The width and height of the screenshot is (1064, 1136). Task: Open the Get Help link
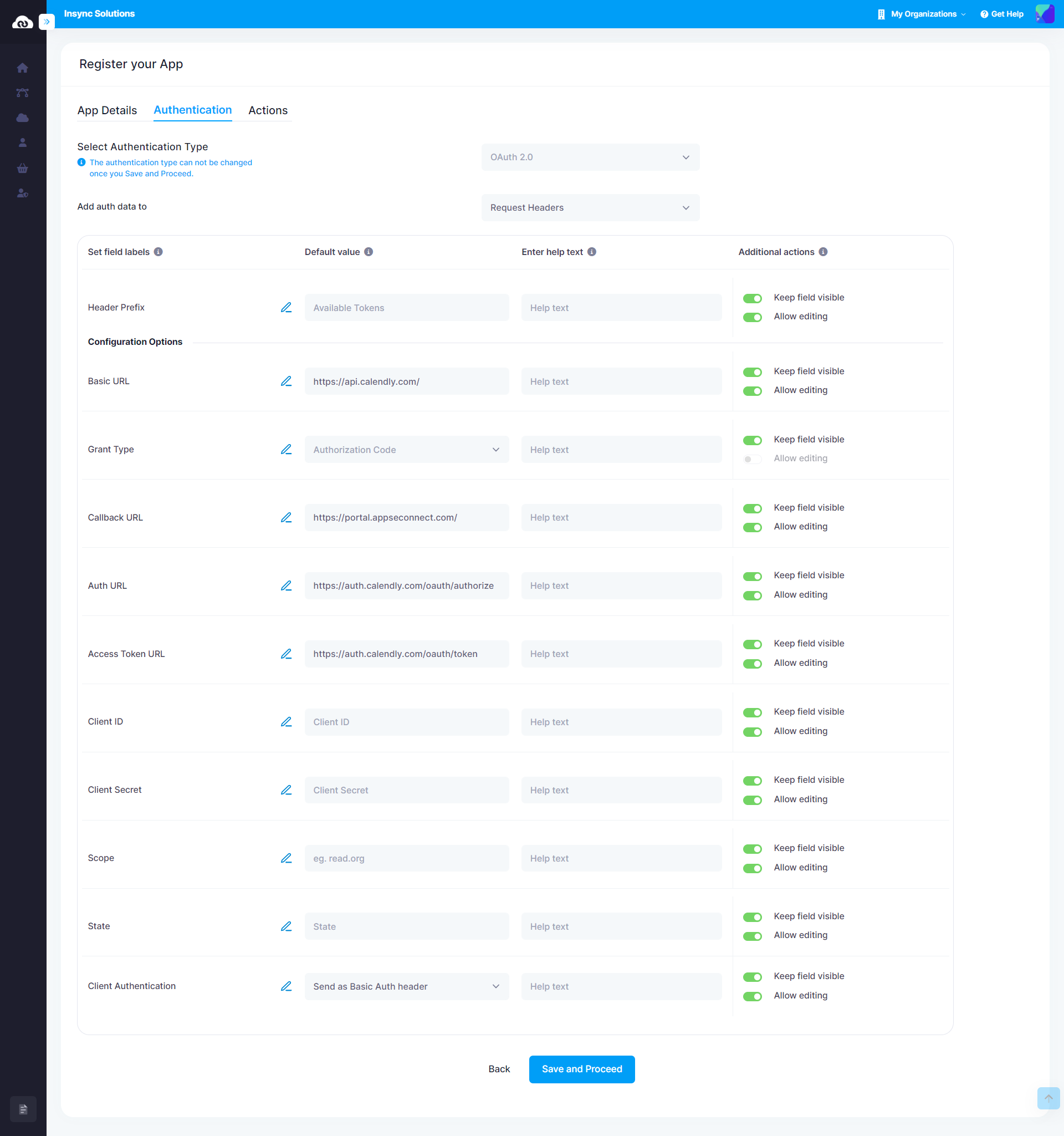tap(1002, 14)
